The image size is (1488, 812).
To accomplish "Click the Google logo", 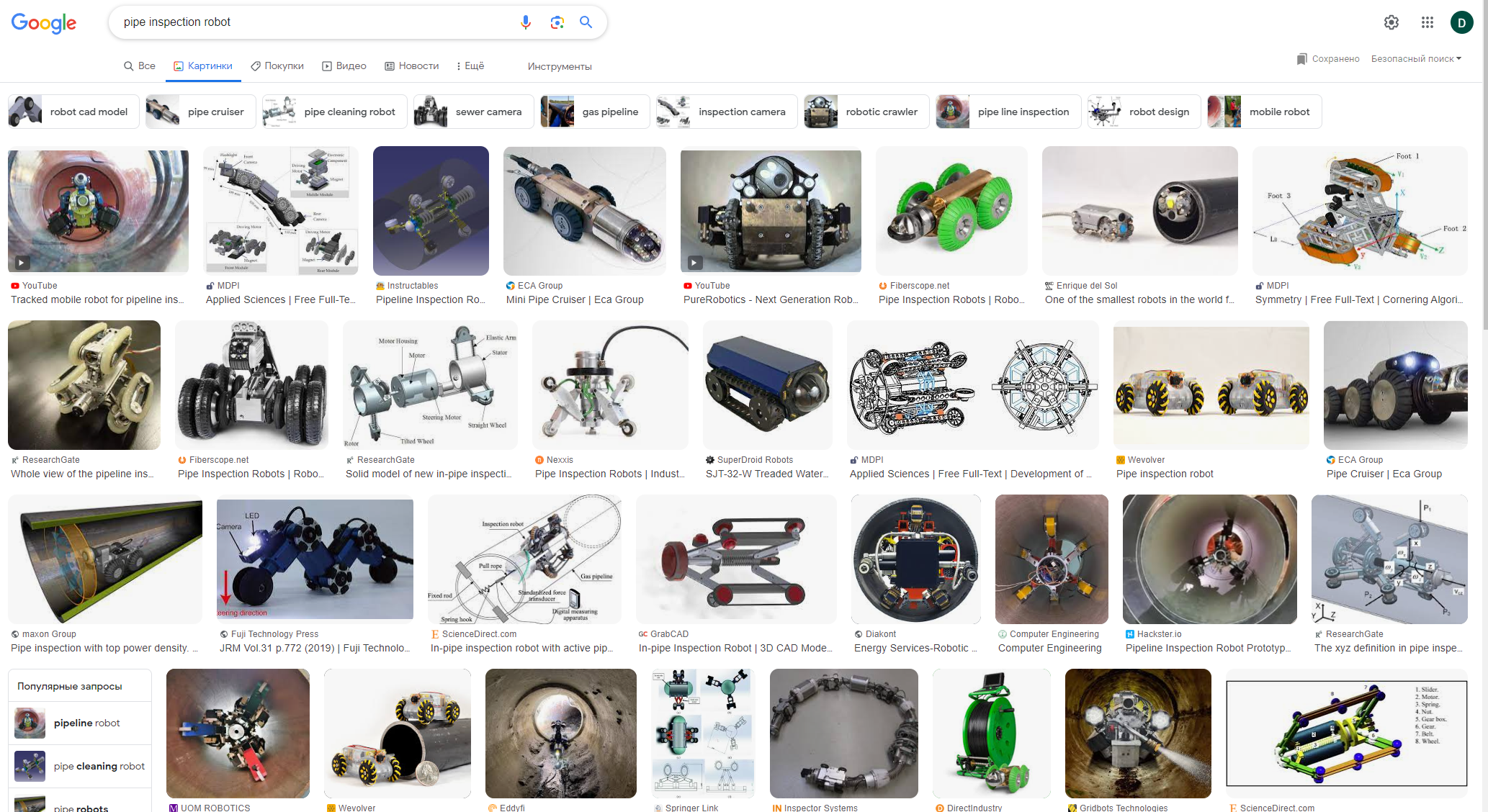I will [x=44, y=23].
